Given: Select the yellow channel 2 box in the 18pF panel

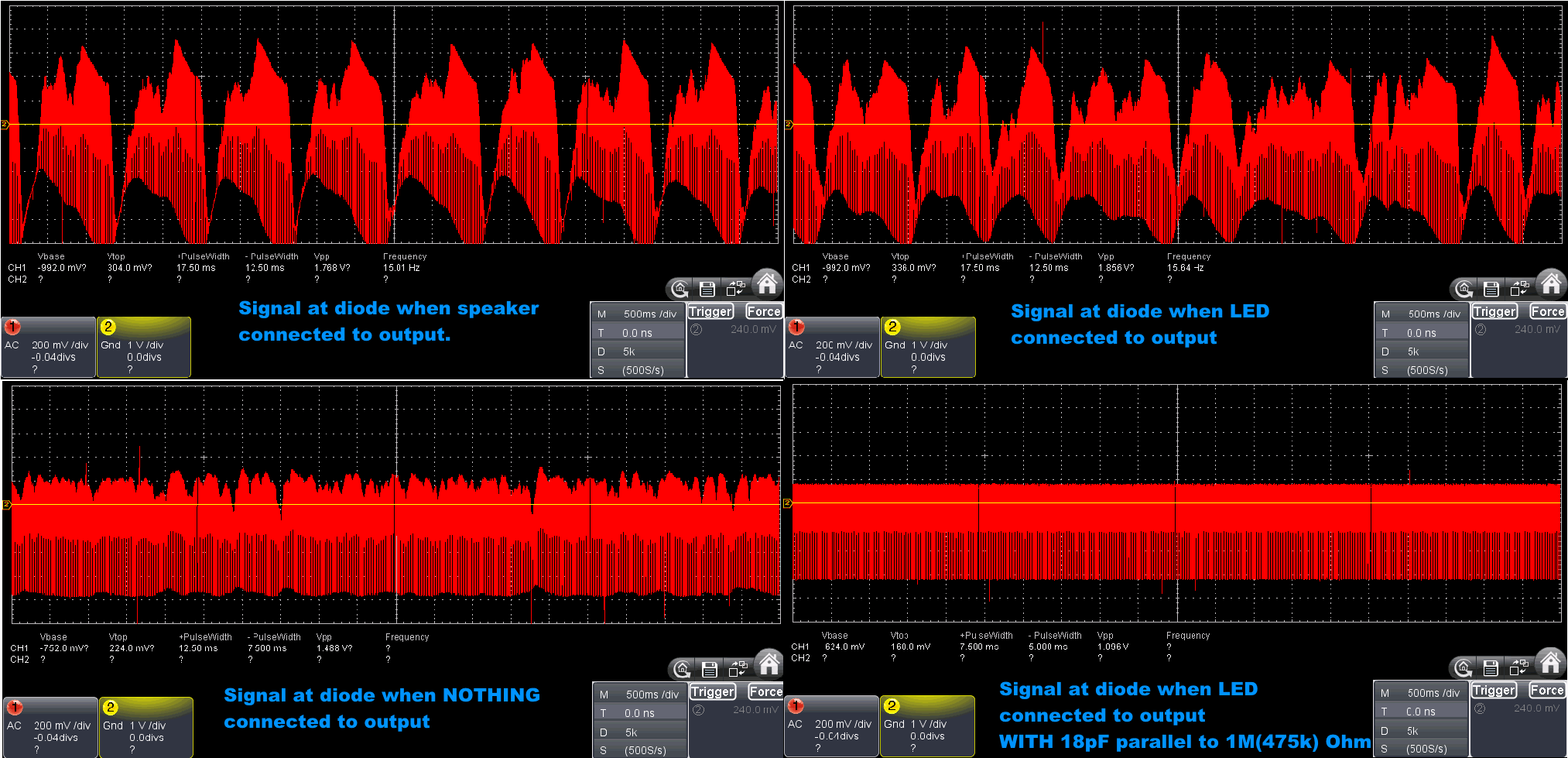Looking at the screenshot, I should click(927, 725).
